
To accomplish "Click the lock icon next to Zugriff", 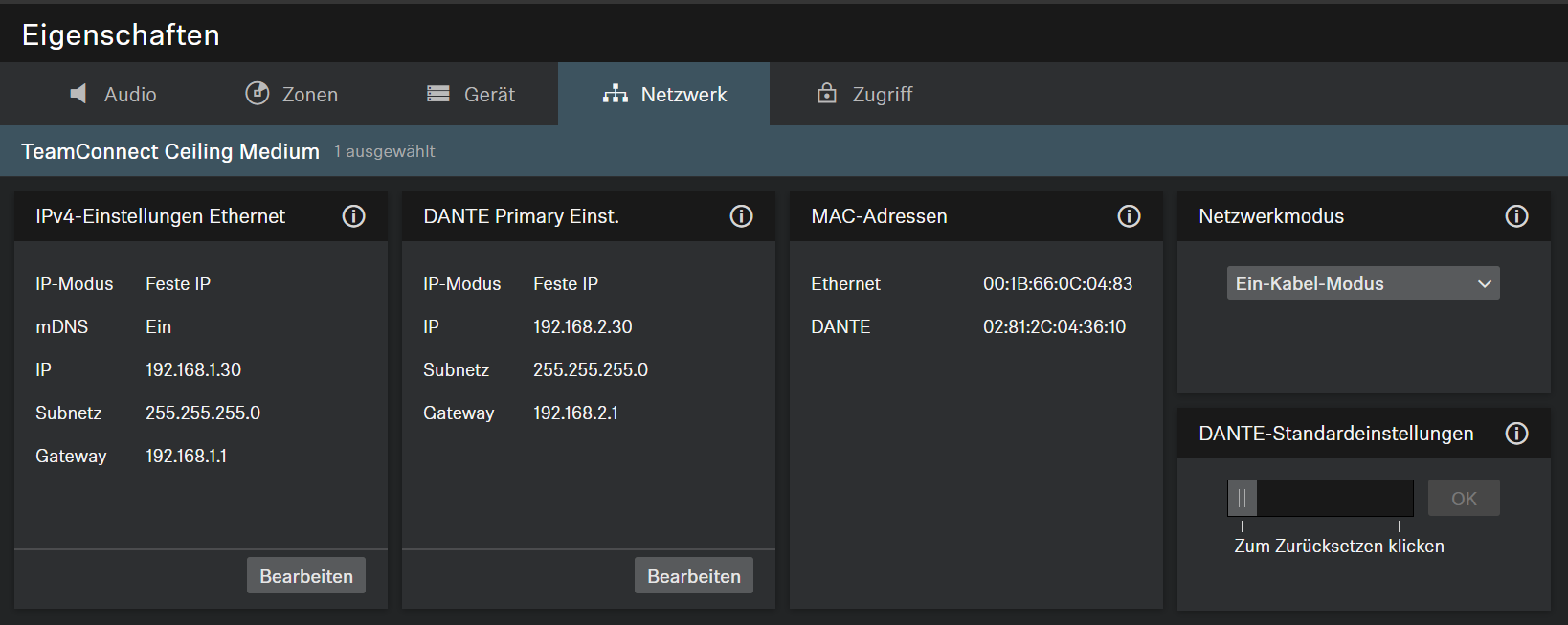I will 826,93.
